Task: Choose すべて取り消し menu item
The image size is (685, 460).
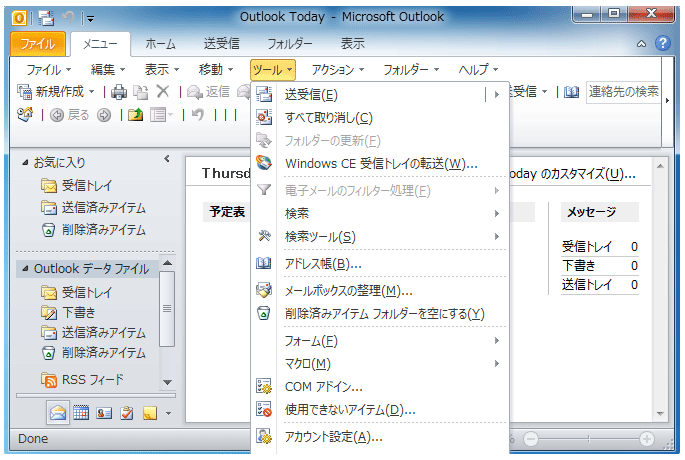Action: click(380, 118)
